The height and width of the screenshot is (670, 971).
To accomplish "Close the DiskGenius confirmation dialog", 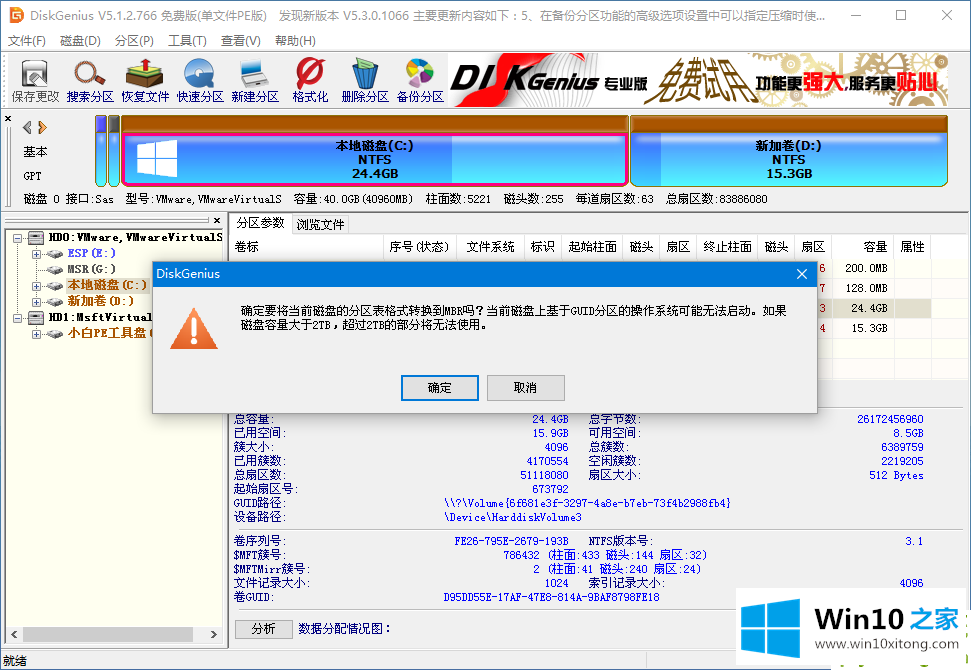I will (x=802, y=274).
